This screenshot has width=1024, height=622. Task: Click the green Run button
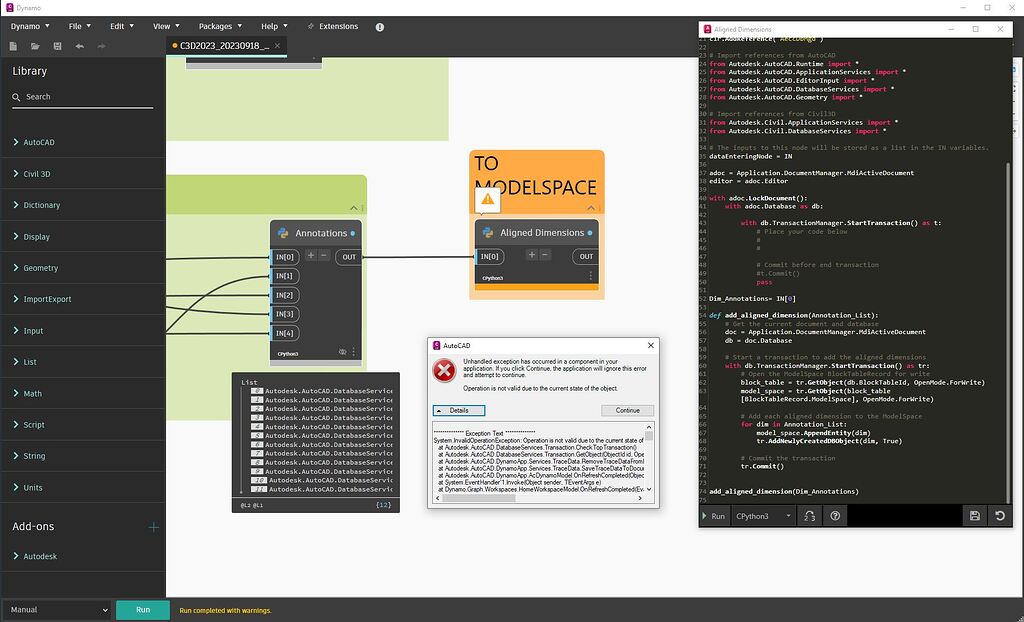pos(142,609)
